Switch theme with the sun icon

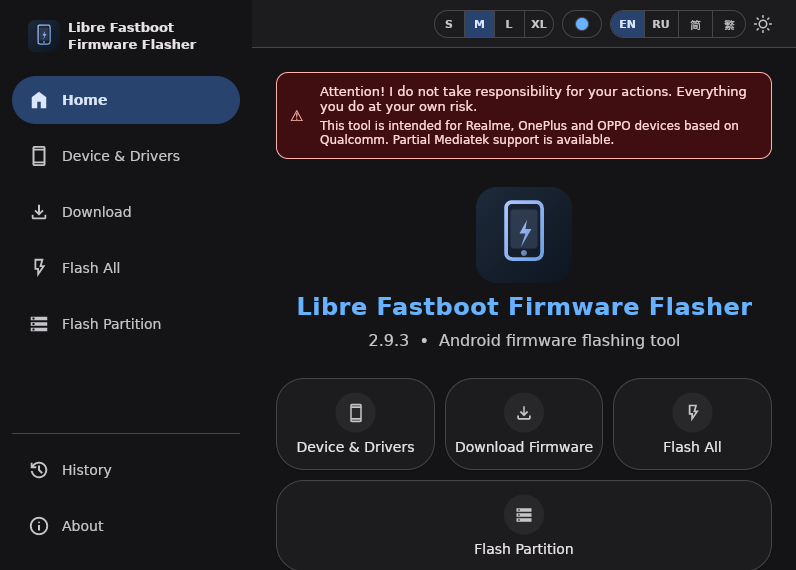coord(762,24)
